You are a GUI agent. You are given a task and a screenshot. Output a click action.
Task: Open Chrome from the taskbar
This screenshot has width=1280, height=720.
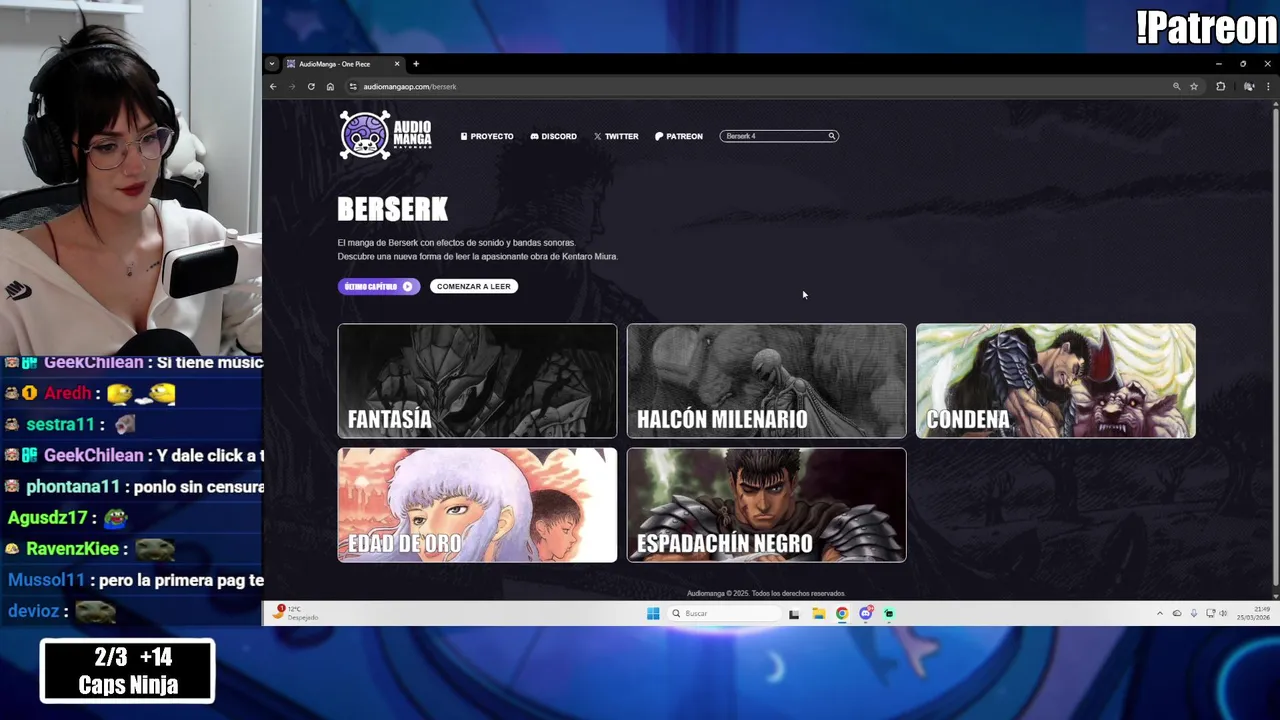pos(842,613)
